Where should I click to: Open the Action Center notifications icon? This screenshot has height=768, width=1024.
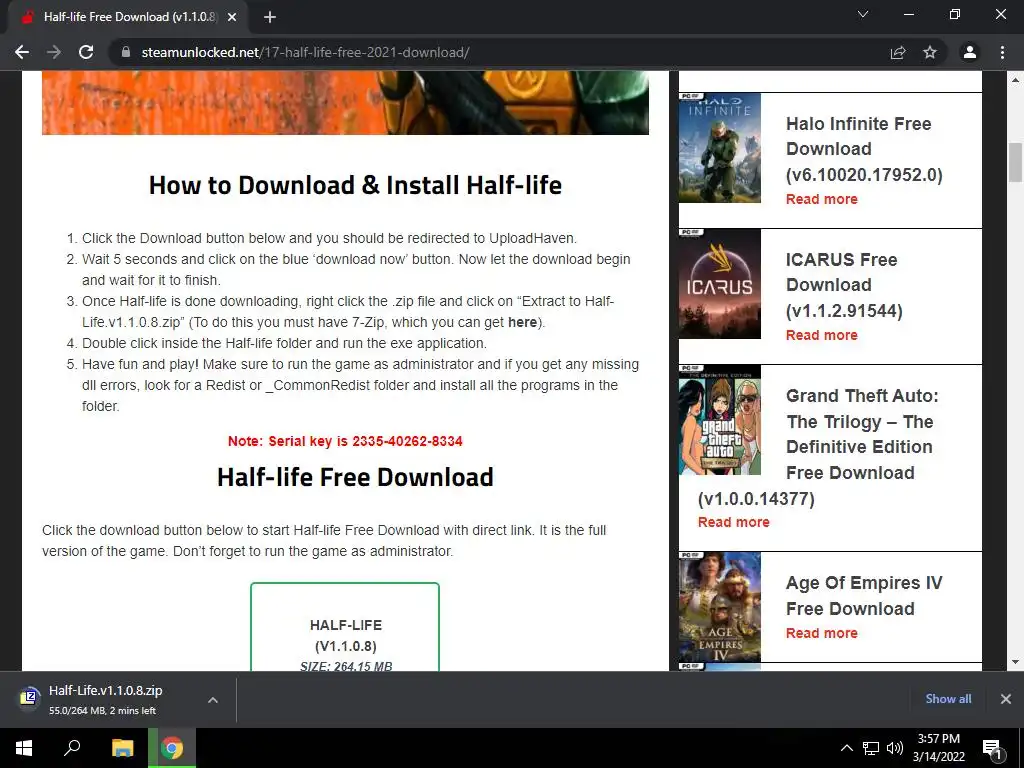(992, 748)
